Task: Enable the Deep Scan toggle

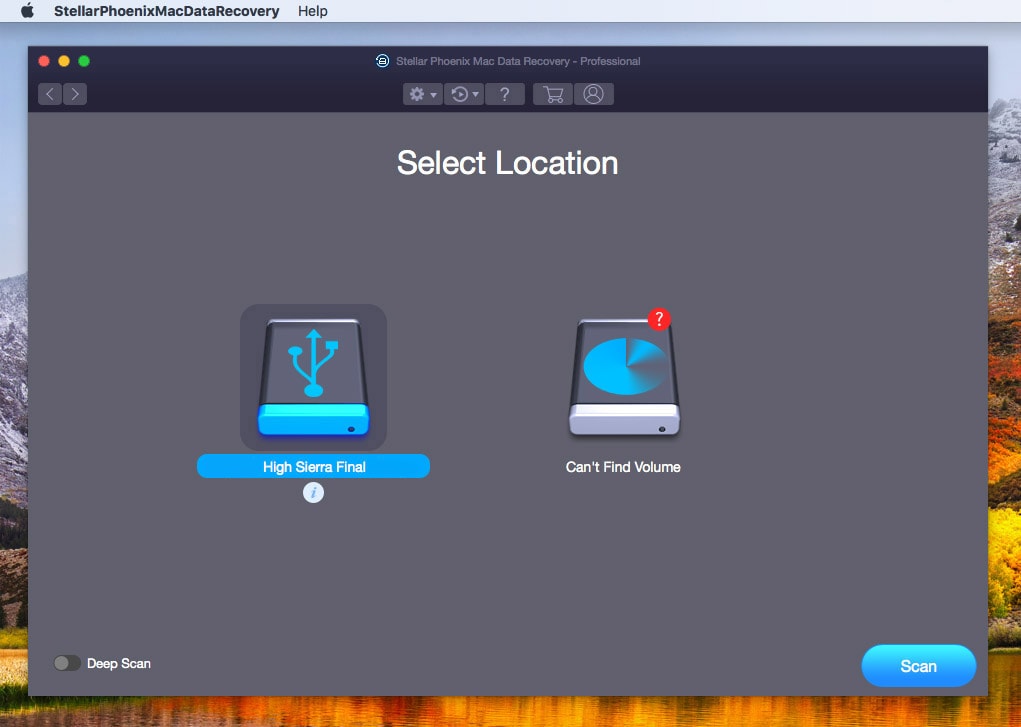Action: coord(67,663)
